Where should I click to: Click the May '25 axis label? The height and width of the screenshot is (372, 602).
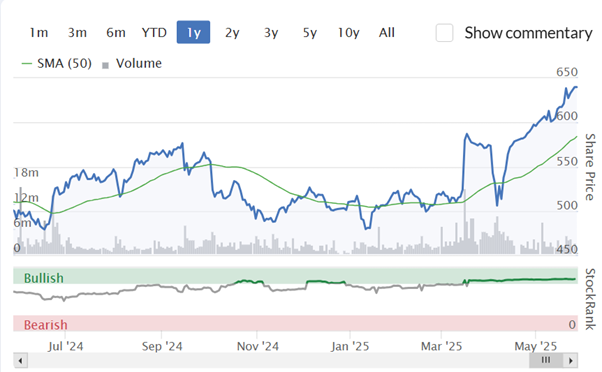point(536,346)
